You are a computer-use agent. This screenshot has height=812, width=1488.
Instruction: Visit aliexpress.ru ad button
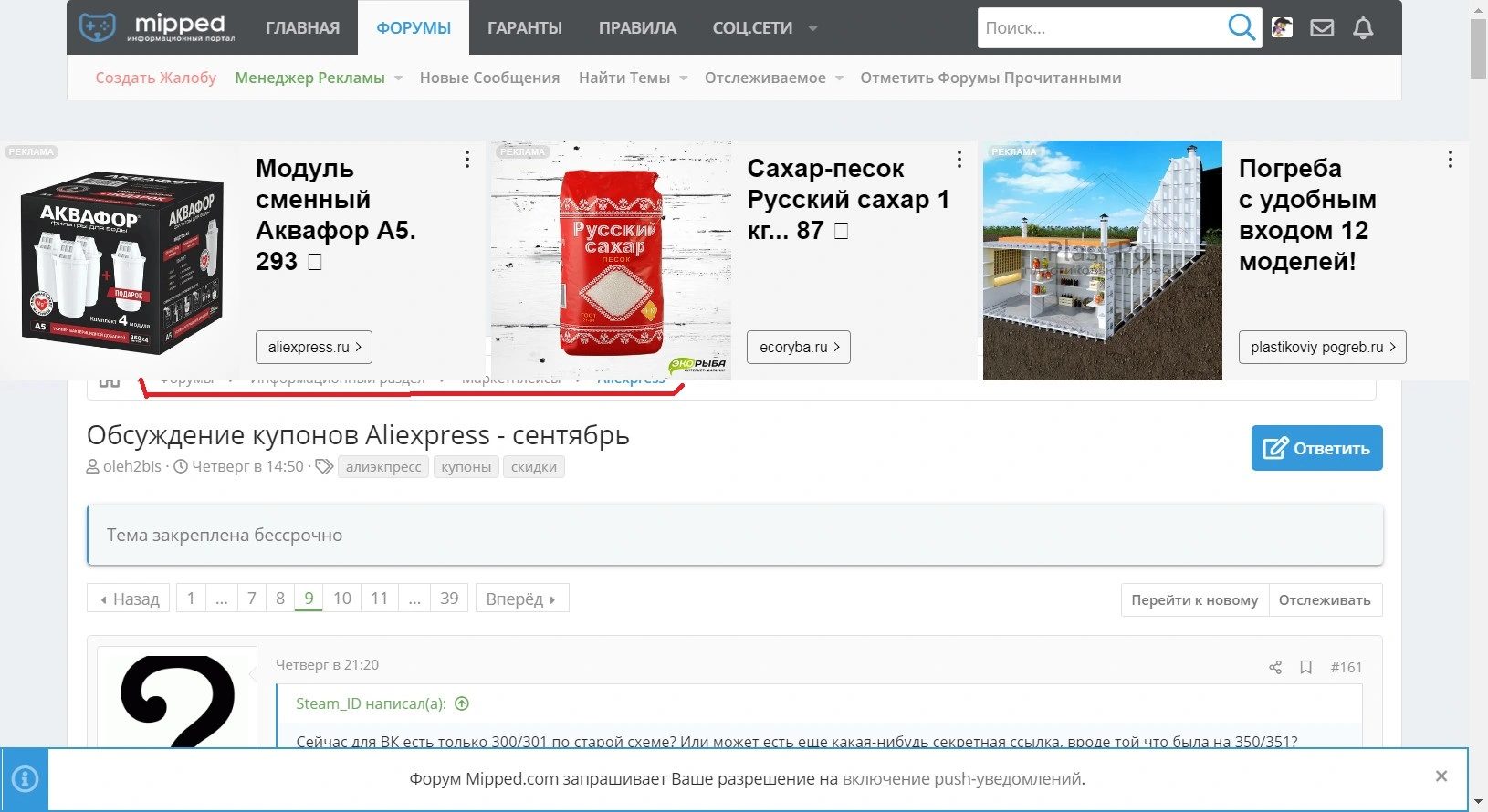point(314,347)
